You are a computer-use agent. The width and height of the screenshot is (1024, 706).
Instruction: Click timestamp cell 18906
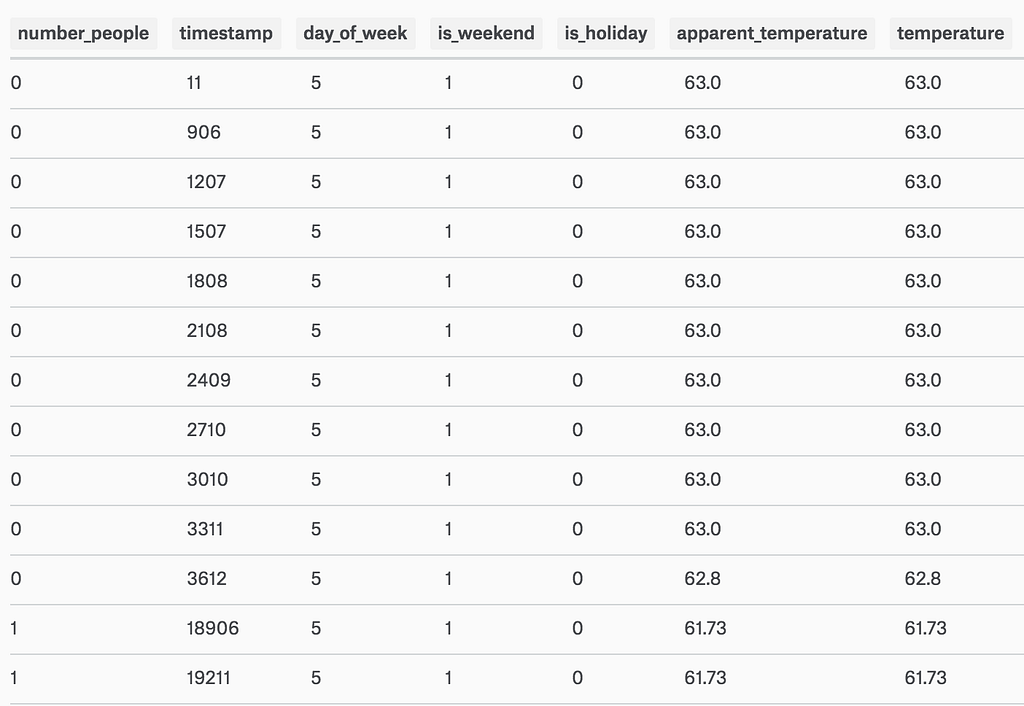coord(212,628)
